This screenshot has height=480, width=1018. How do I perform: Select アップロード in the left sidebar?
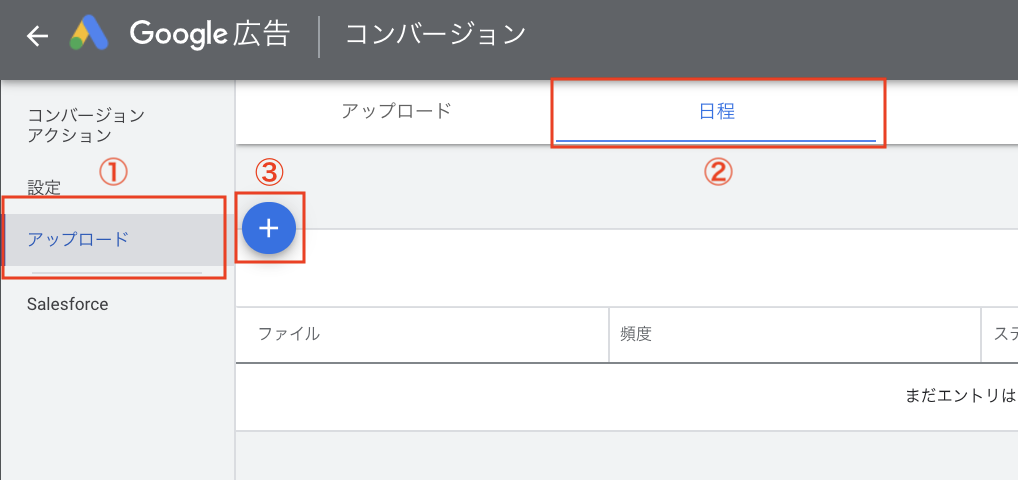click(x=78, y=240)
